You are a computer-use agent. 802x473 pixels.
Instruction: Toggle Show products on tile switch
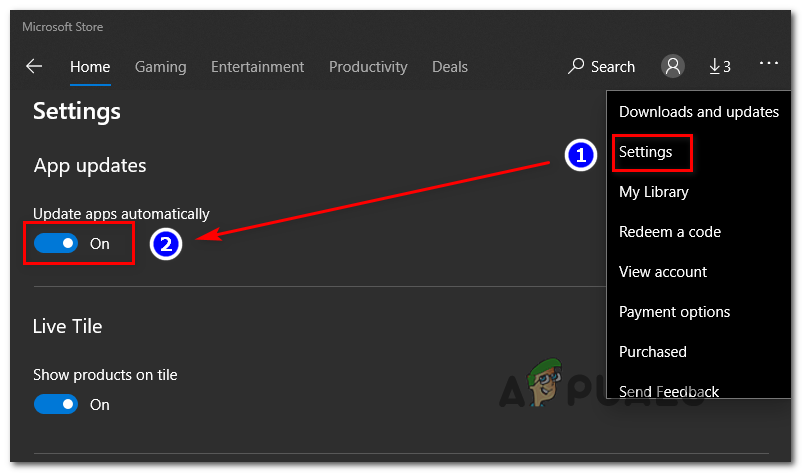pyautogui.click(x=56, y=404)
